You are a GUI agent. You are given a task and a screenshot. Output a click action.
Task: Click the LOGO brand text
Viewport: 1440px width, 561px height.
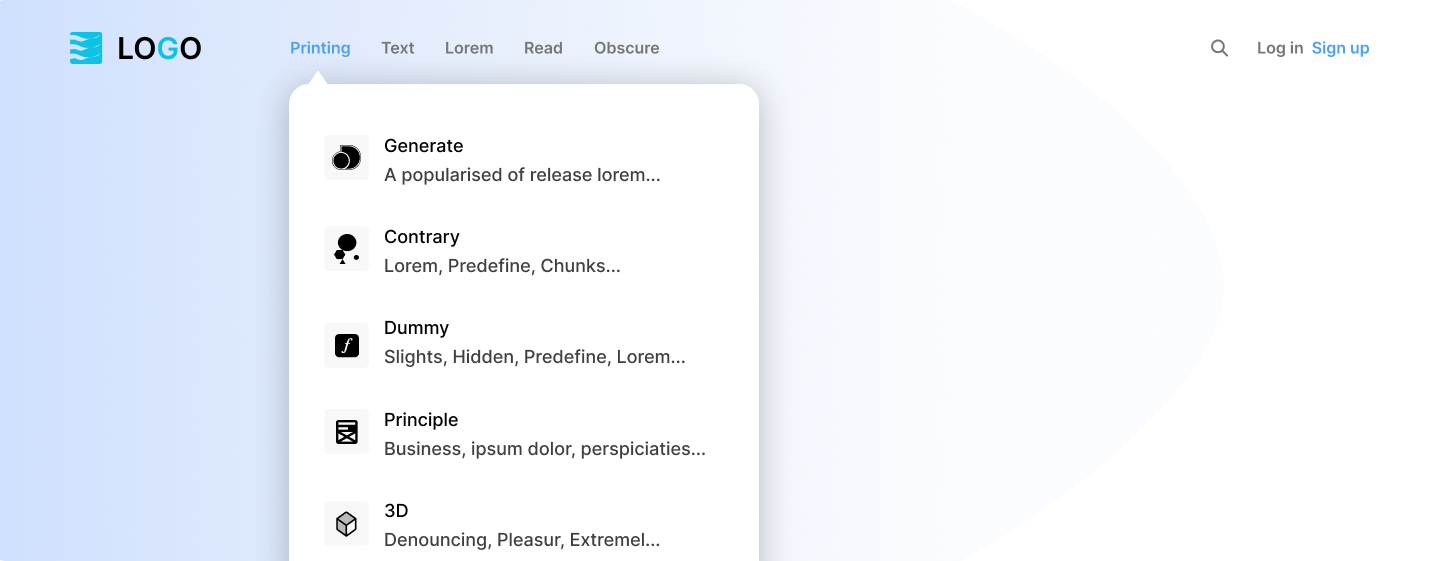tap(160, 48)
